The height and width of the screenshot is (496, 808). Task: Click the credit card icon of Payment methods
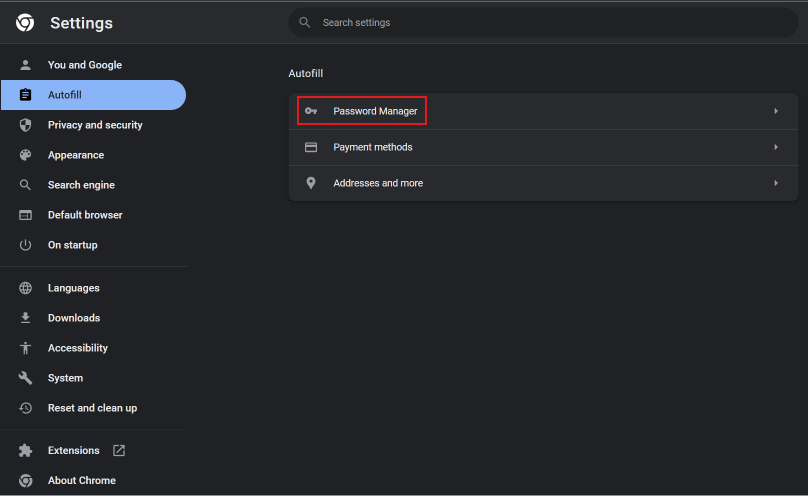(x=311, y=147)
